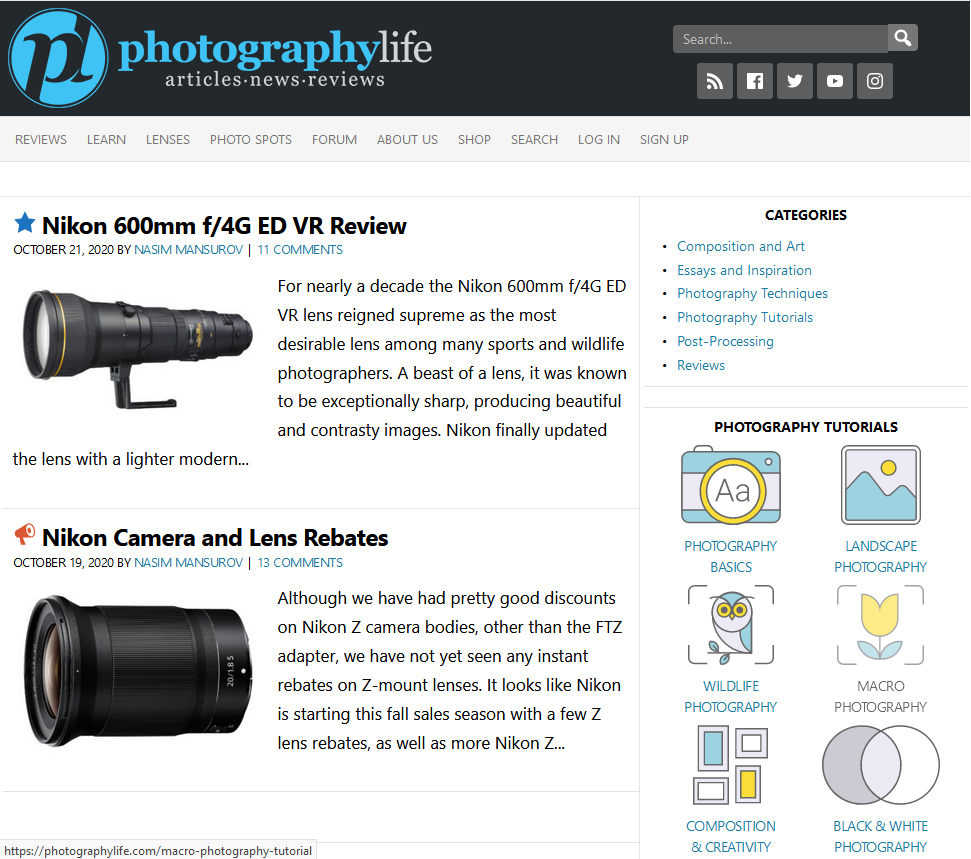Click the Photography Basics camera icon
The image size is (971, 859).
click(x=731, y=485)
